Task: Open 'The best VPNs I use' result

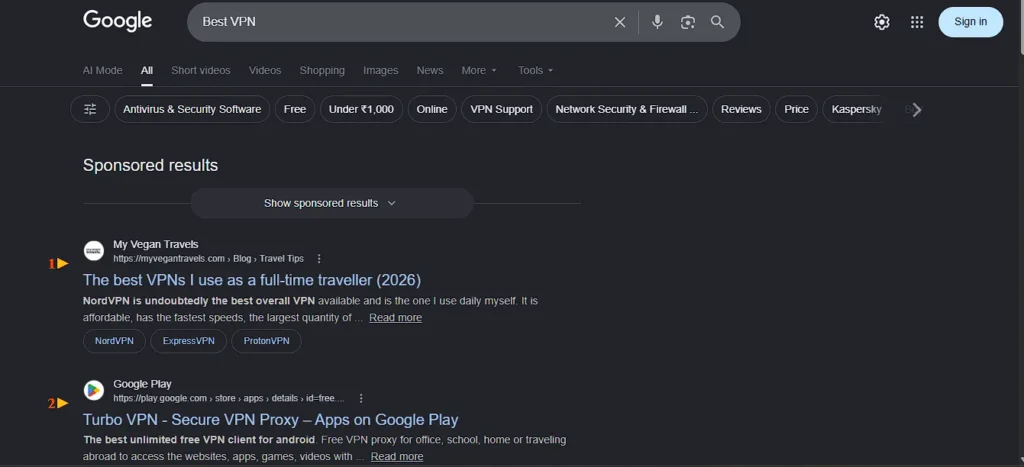Action: [x=252, y=280]
